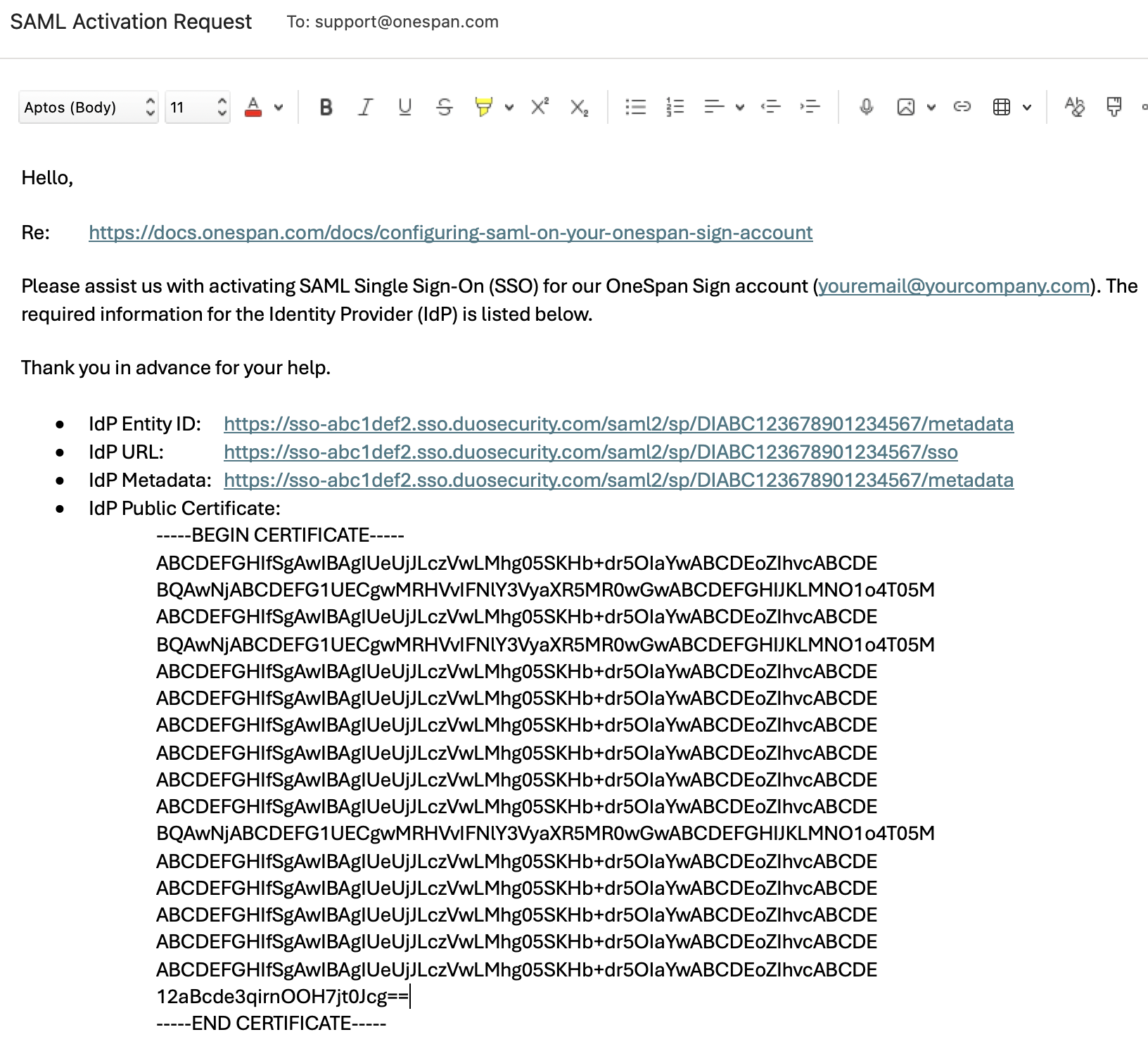
Task: Toggle italic formatting
Action: pyautogui.click(x=365, y=108)
